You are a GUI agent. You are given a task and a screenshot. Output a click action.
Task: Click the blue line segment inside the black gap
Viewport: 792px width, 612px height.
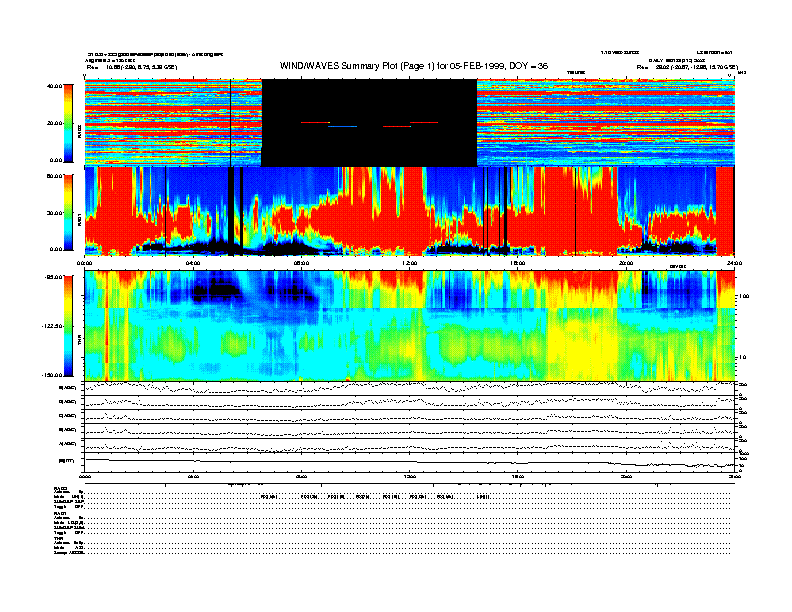tap(342, 126)
